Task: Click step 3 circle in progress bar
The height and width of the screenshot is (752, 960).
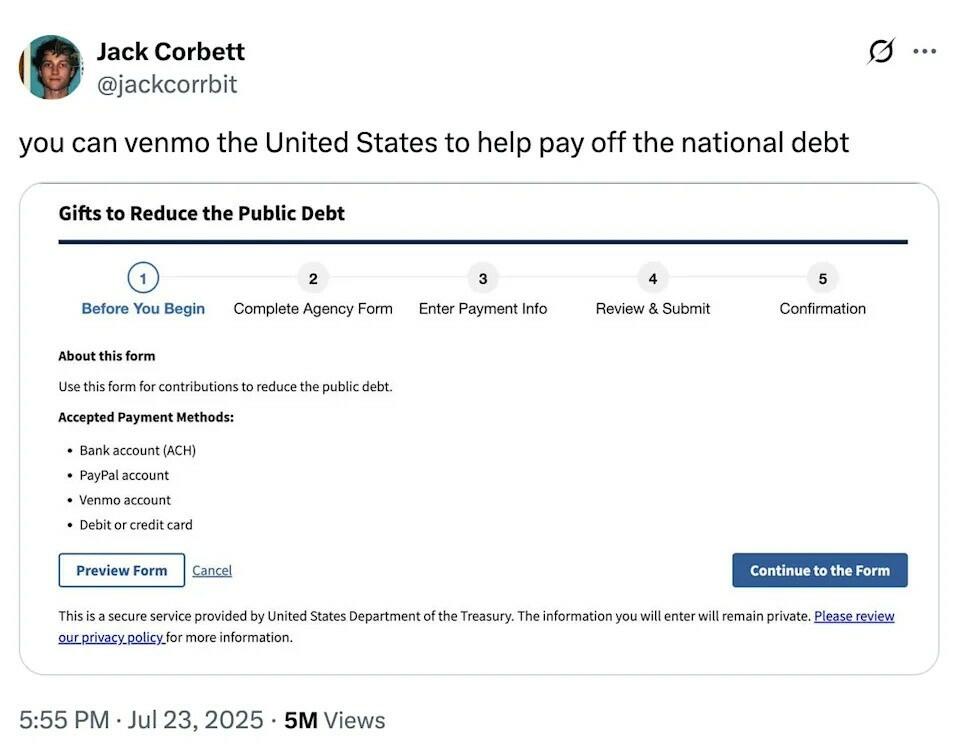Action: click(483, 278)
